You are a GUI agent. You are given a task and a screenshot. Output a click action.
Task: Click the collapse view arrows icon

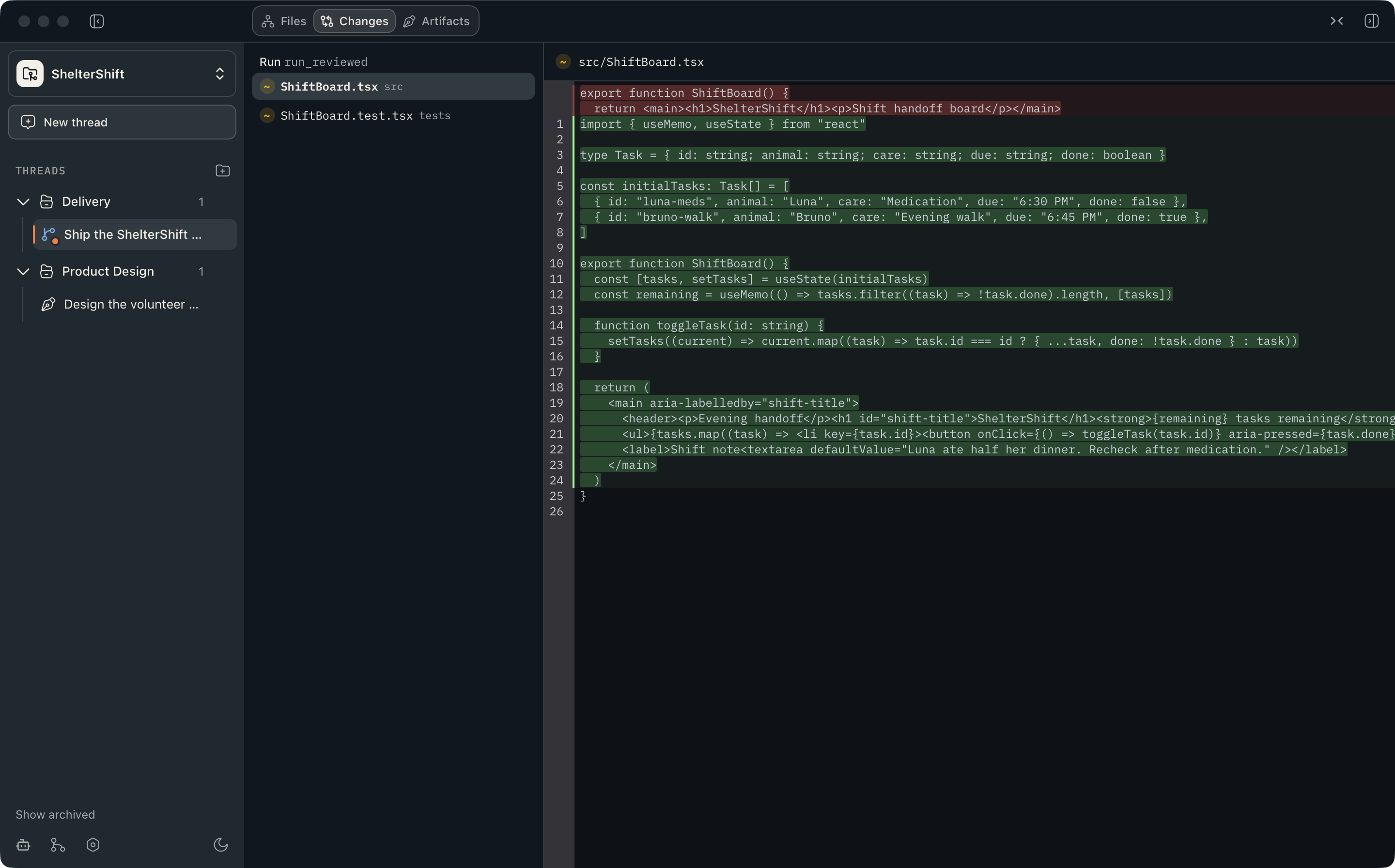(x=1336, y=21)
